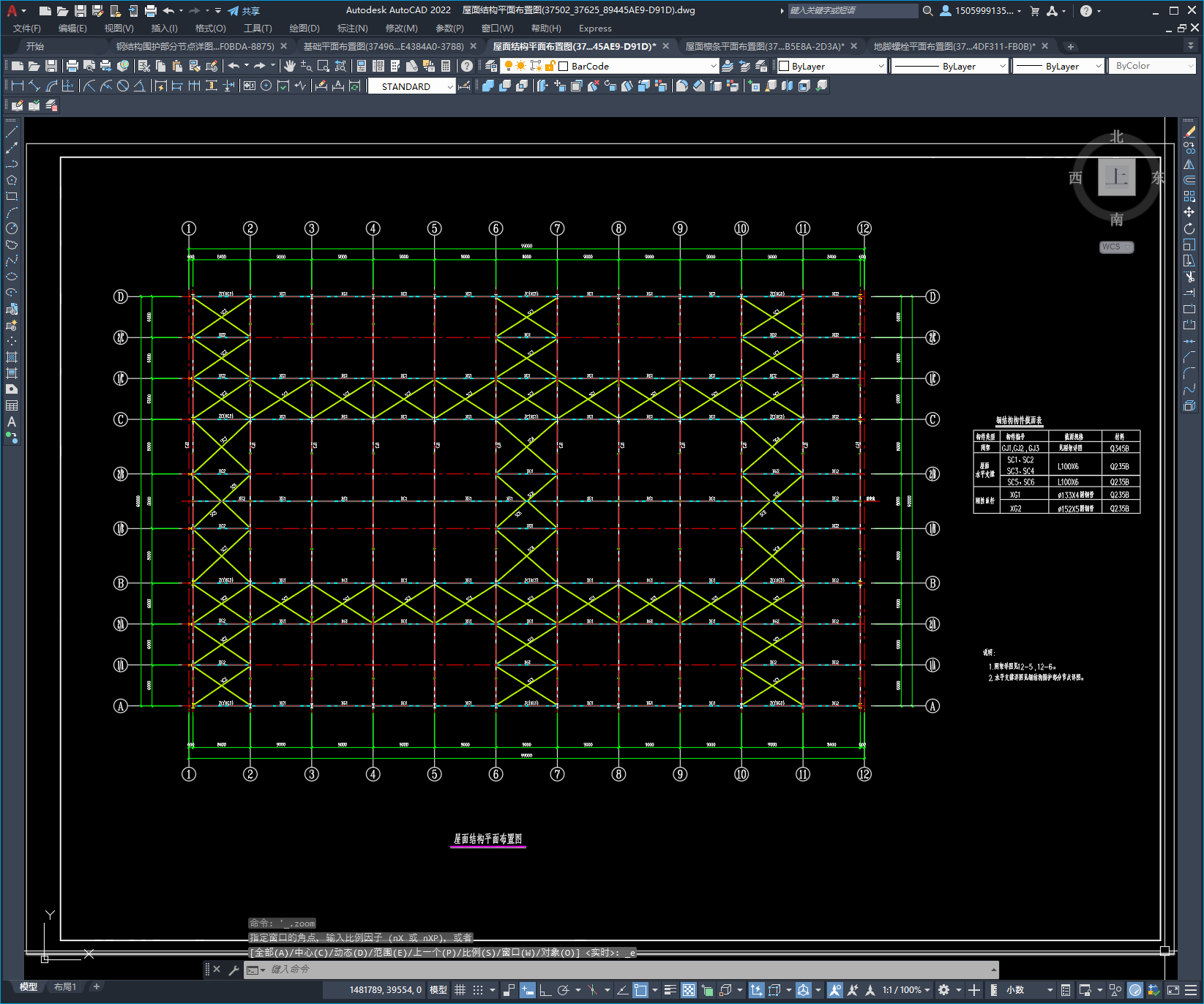Click the keyword search field in title bar
The image size is (1204, 1004).
(x=853, y=11)
